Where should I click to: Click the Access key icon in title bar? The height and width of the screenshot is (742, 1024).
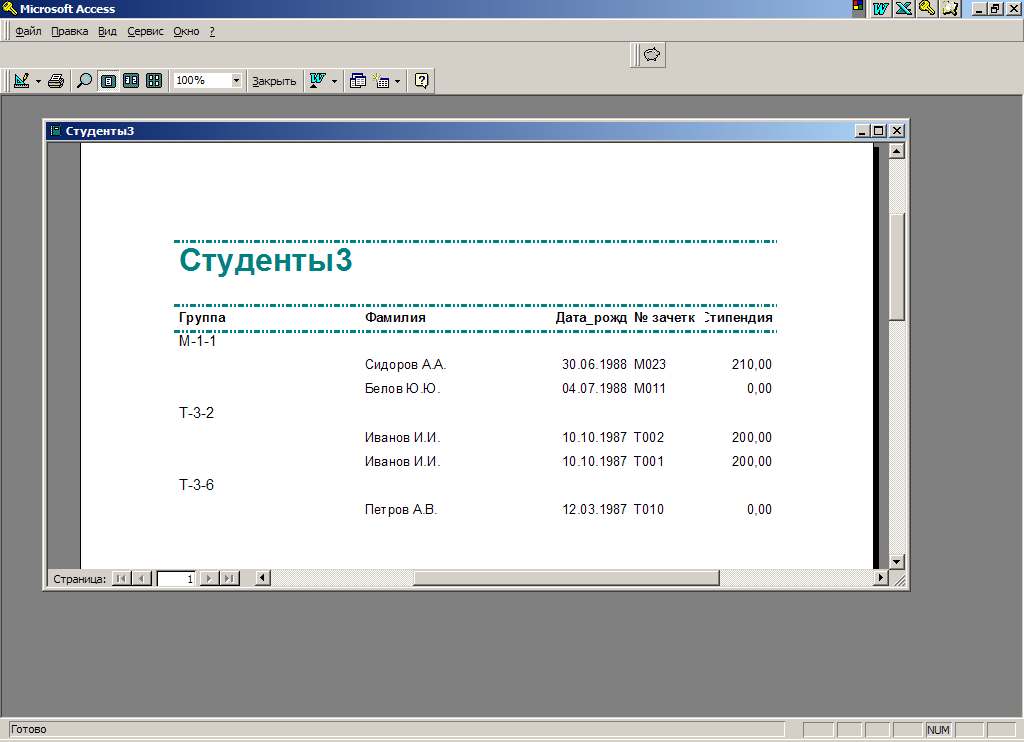point(9,8)
